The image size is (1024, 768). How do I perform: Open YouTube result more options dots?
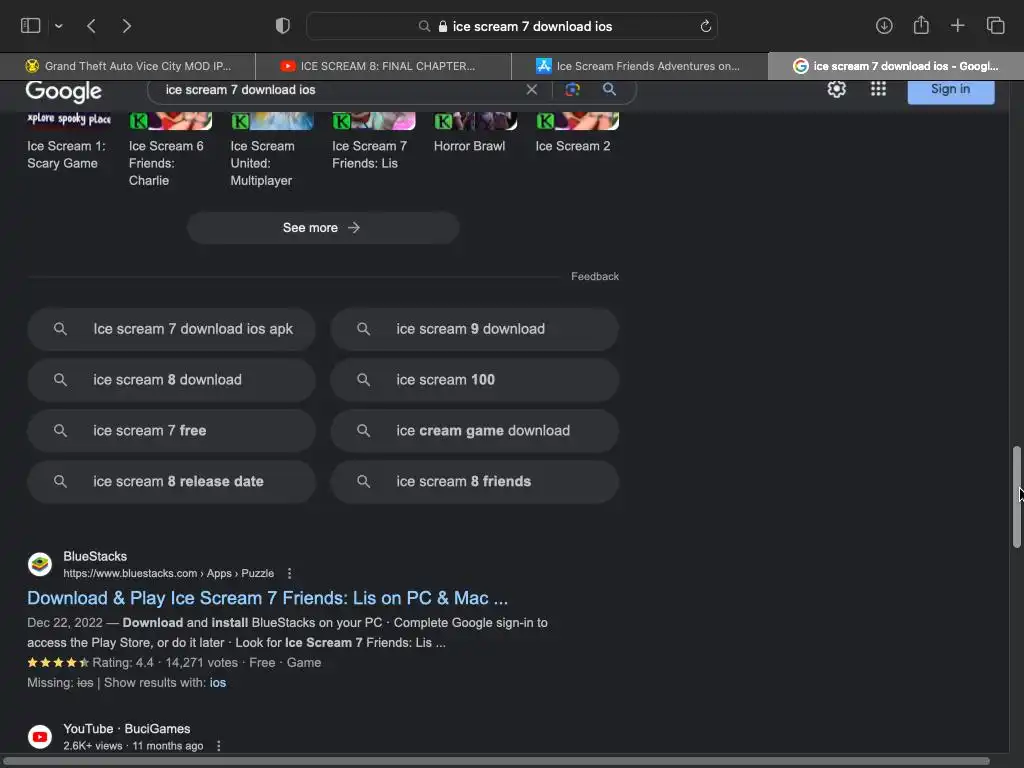219,746
